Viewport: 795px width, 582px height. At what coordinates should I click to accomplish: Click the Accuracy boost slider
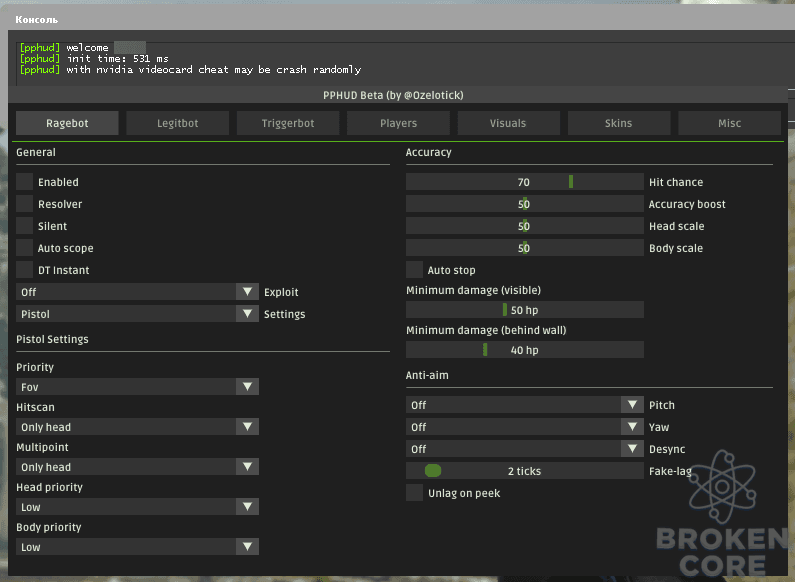click(525, 204)
